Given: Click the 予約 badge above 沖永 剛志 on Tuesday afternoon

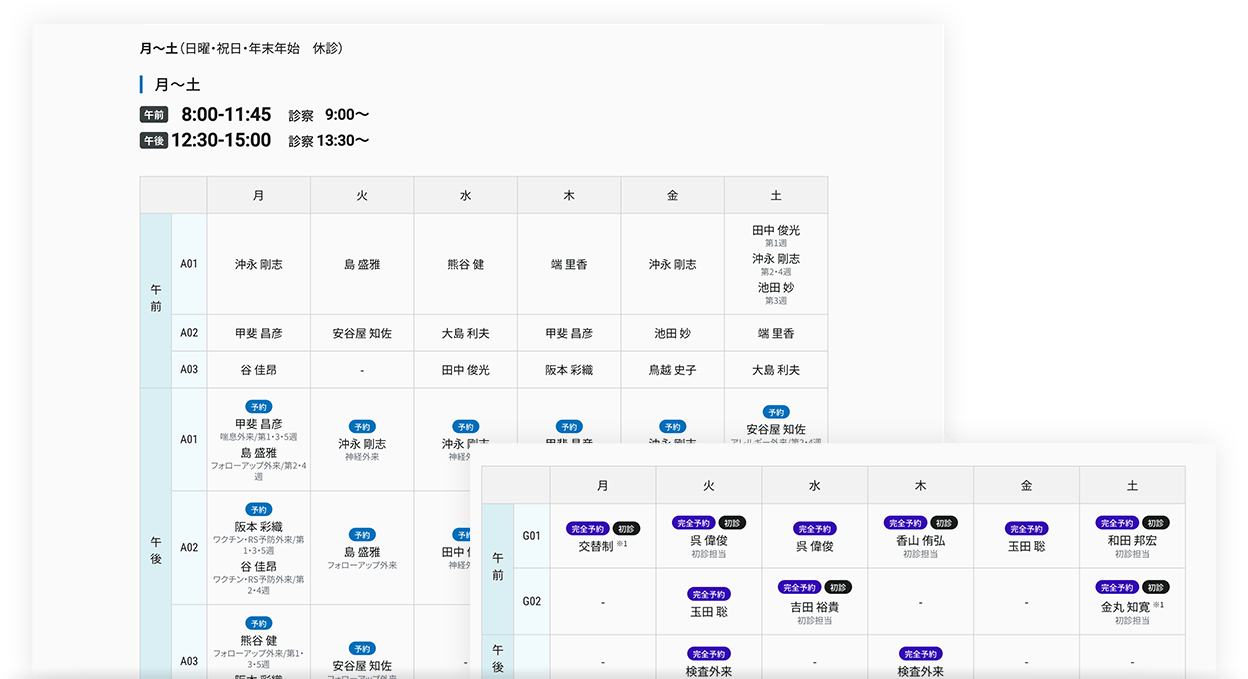Looking at the screenshot, I should [362, 424].
